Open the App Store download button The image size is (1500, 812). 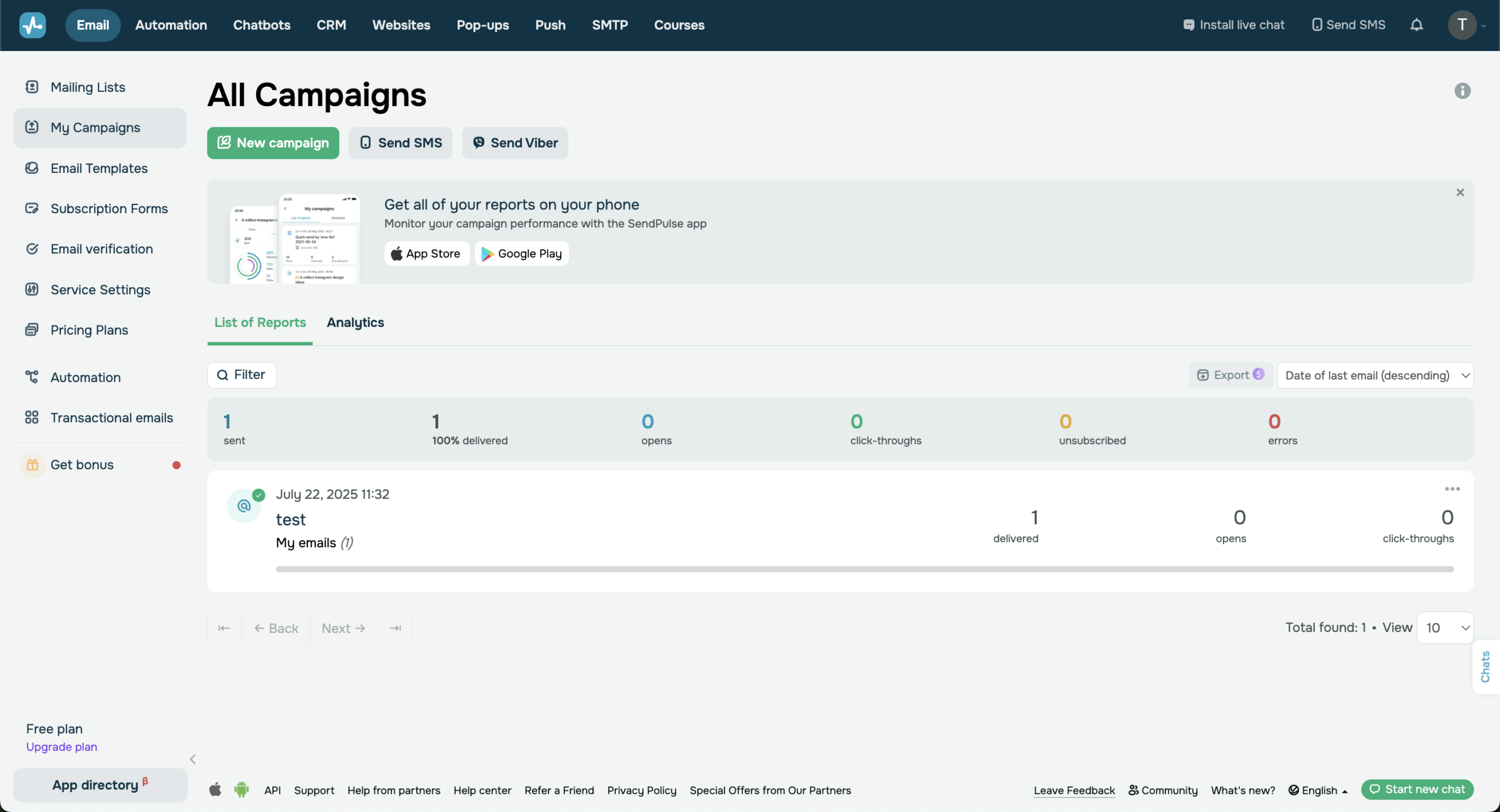click(427, 254)
